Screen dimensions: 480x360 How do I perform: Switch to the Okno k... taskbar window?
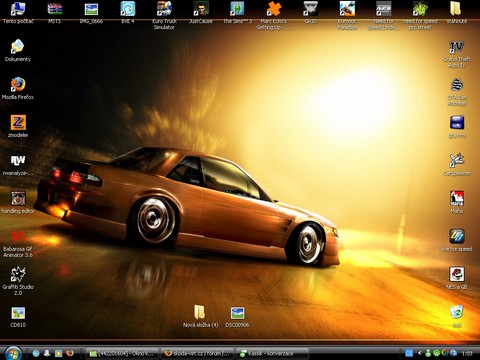122,353
